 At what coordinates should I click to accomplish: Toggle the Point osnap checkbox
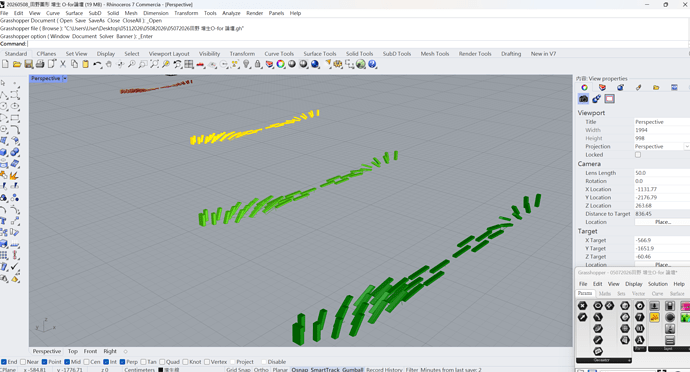44,362
